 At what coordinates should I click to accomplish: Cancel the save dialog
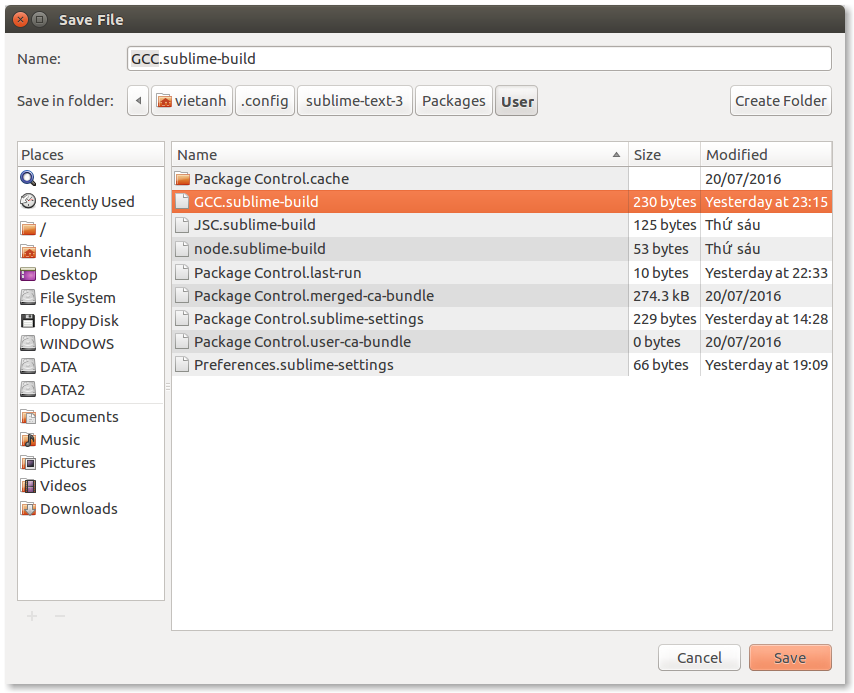pyautogui.click(x=698, y=657)
